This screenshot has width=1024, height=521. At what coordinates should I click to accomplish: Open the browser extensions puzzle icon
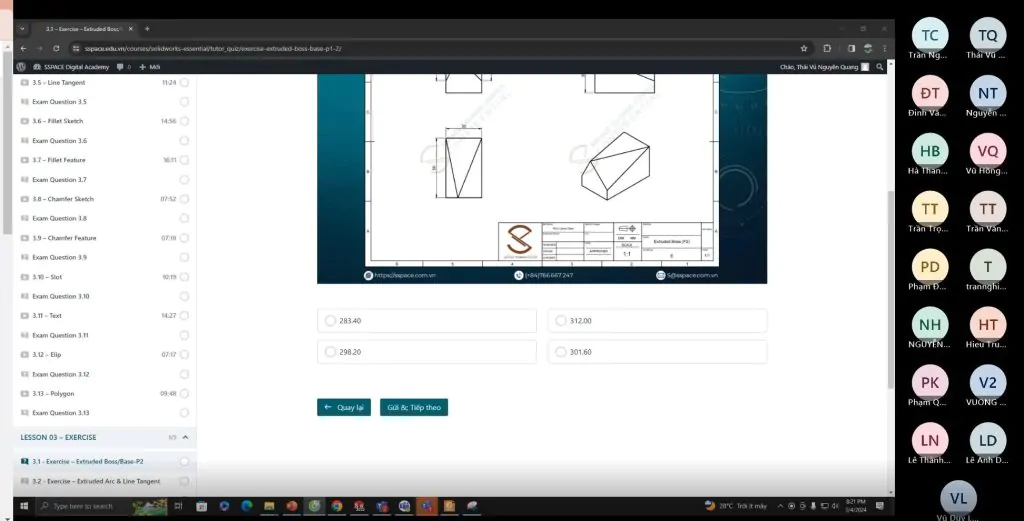tap(827, 48)
